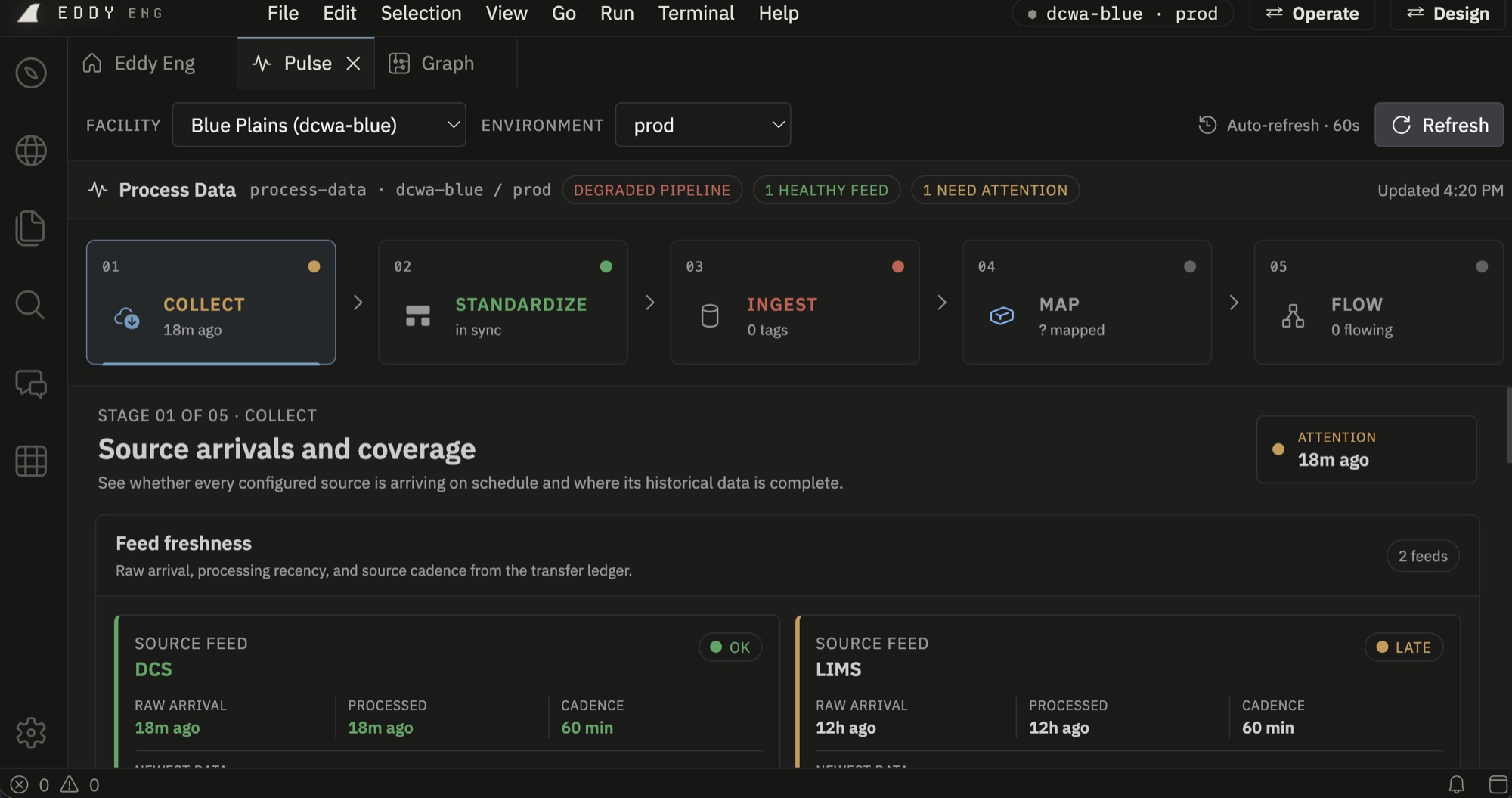Viewport: 1512px width, 798px height.
Task: Open the Go menu
Action: coord(564,13)
